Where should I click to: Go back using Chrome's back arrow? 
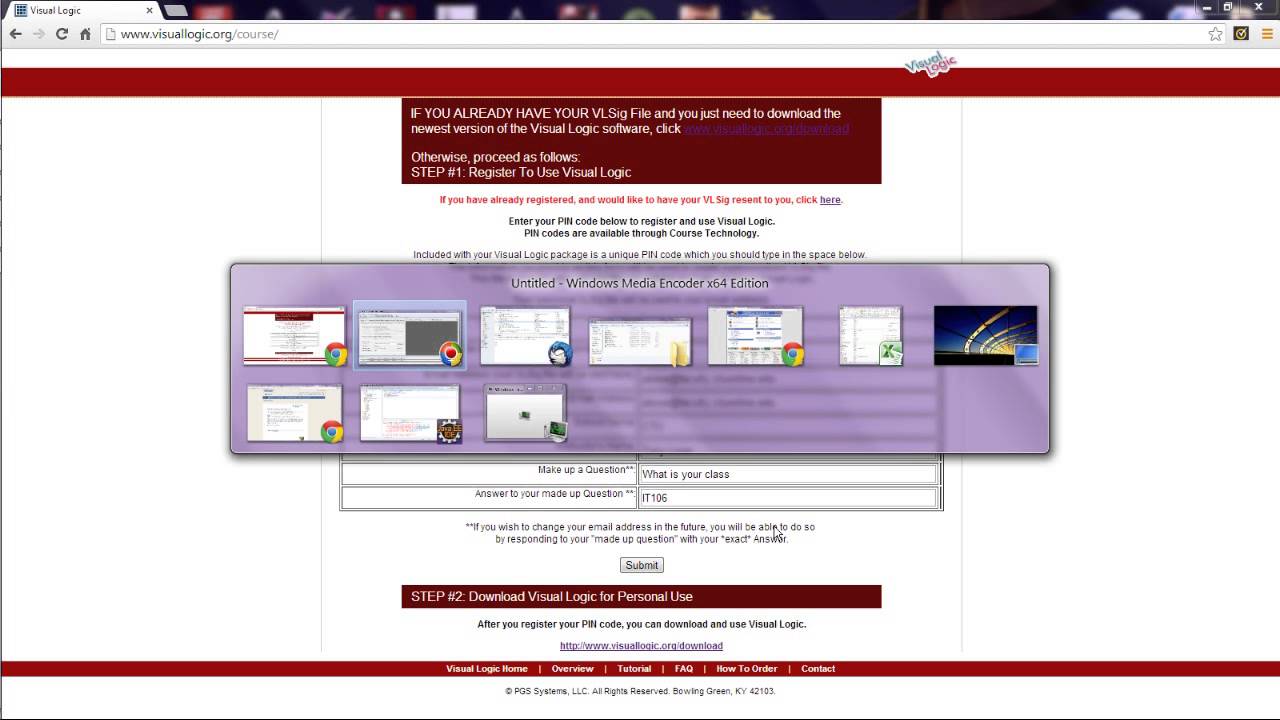click(x=15, y=34)
